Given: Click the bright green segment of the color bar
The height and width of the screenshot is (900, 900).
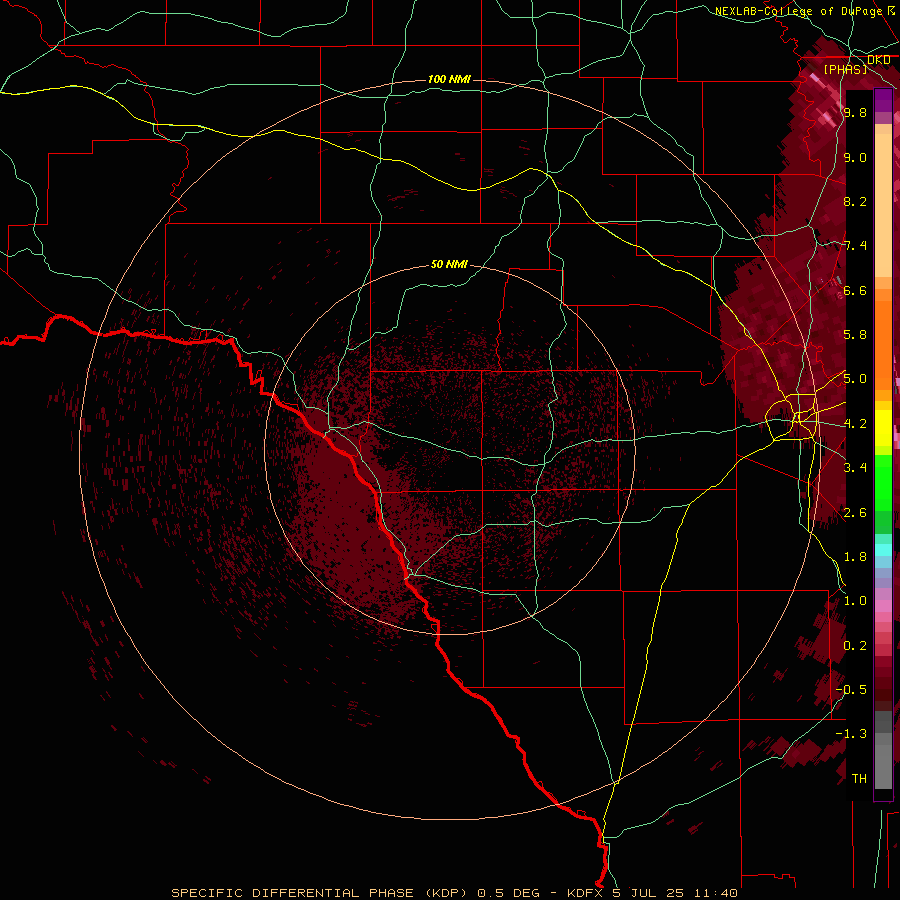Looking at the screenshot, I should (883, 483).
